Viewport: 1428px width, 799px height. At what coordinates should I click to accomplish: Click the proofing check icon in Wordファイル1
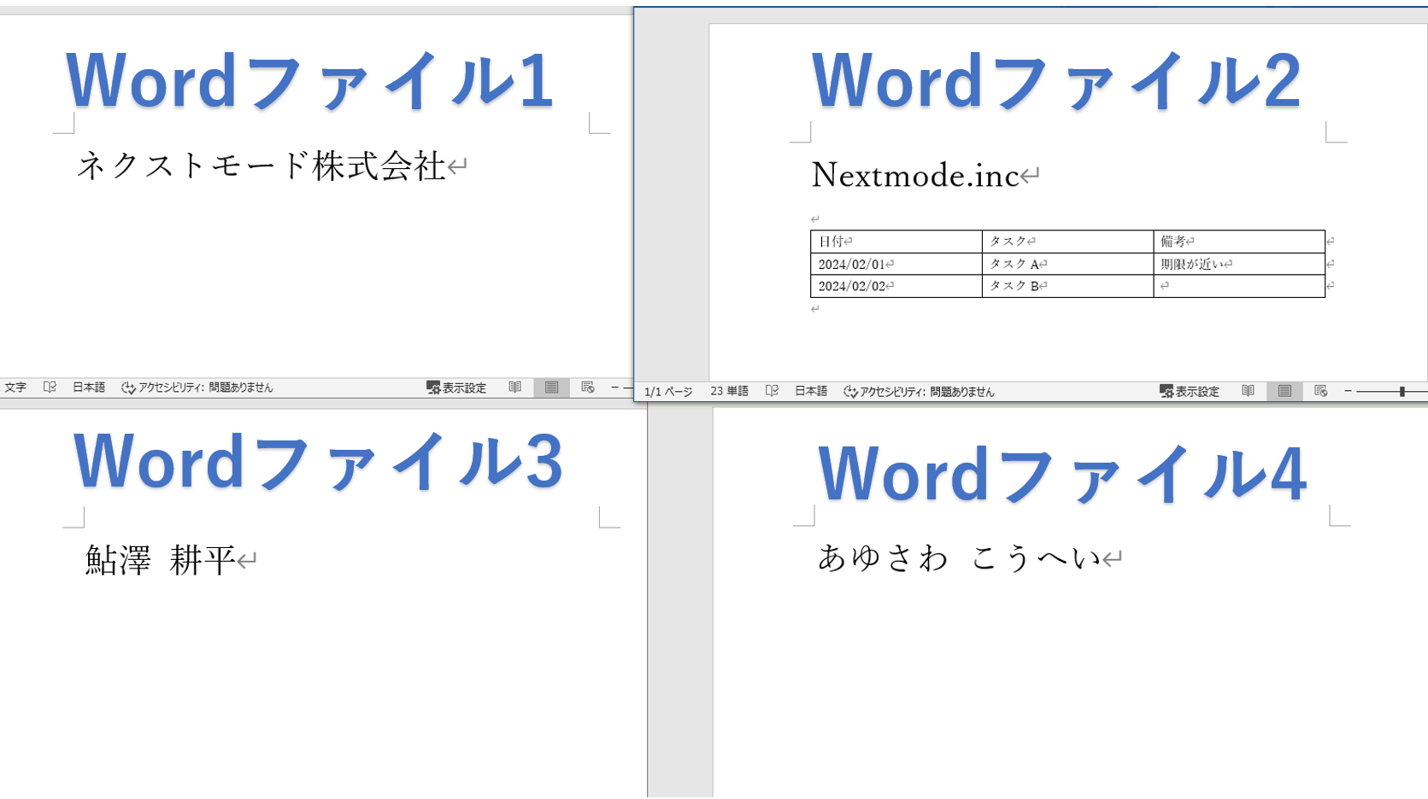point(50,388)
